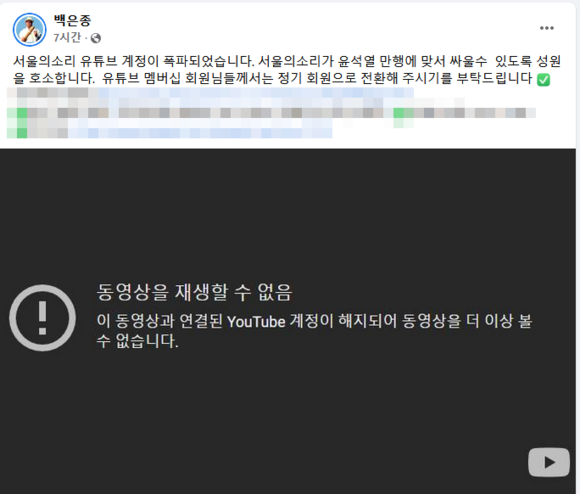Click the exclamation error icon in player

(x=43, y=318)
